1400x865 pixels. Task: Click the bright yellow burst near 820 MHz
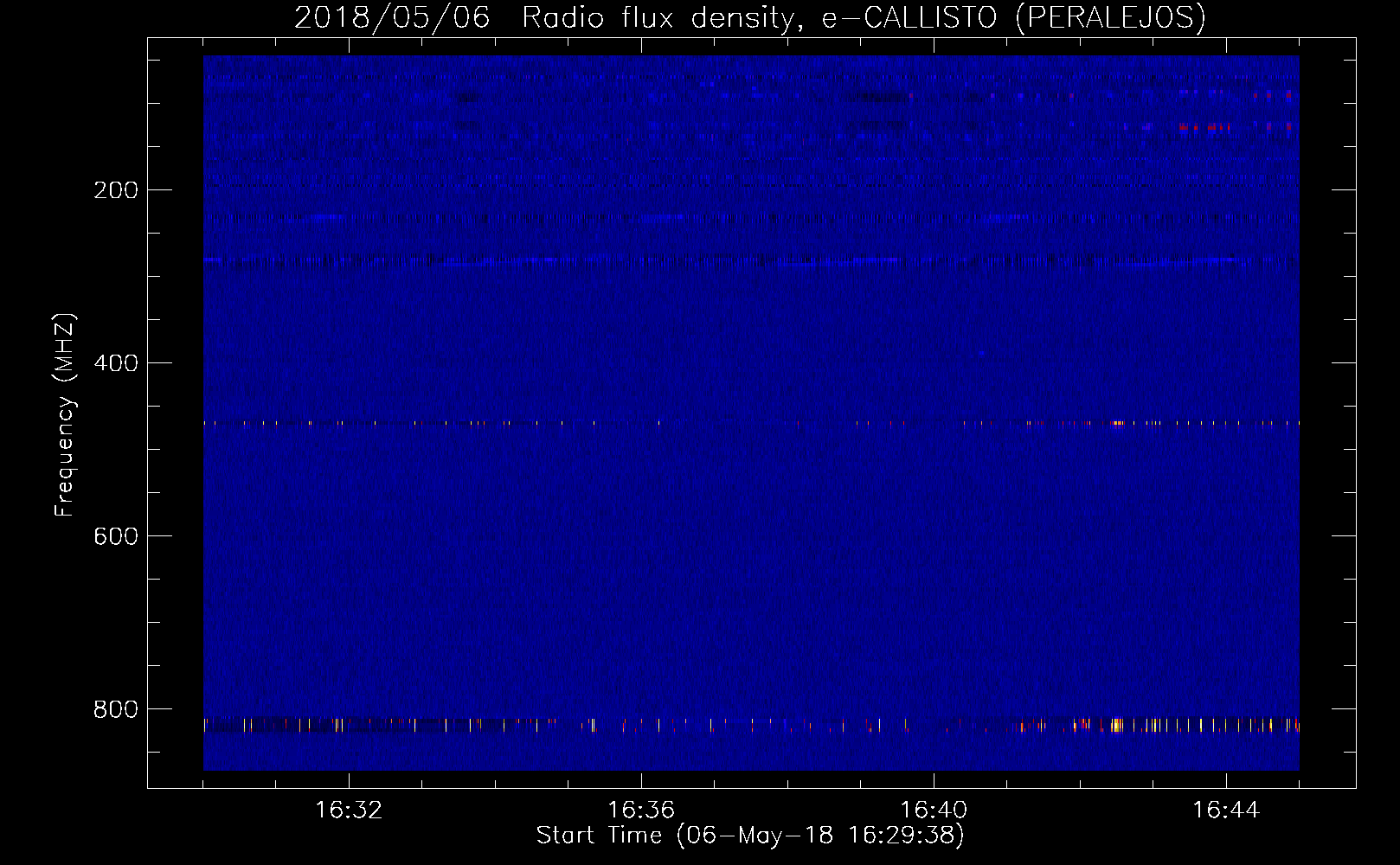click(x=1116, y=725)
